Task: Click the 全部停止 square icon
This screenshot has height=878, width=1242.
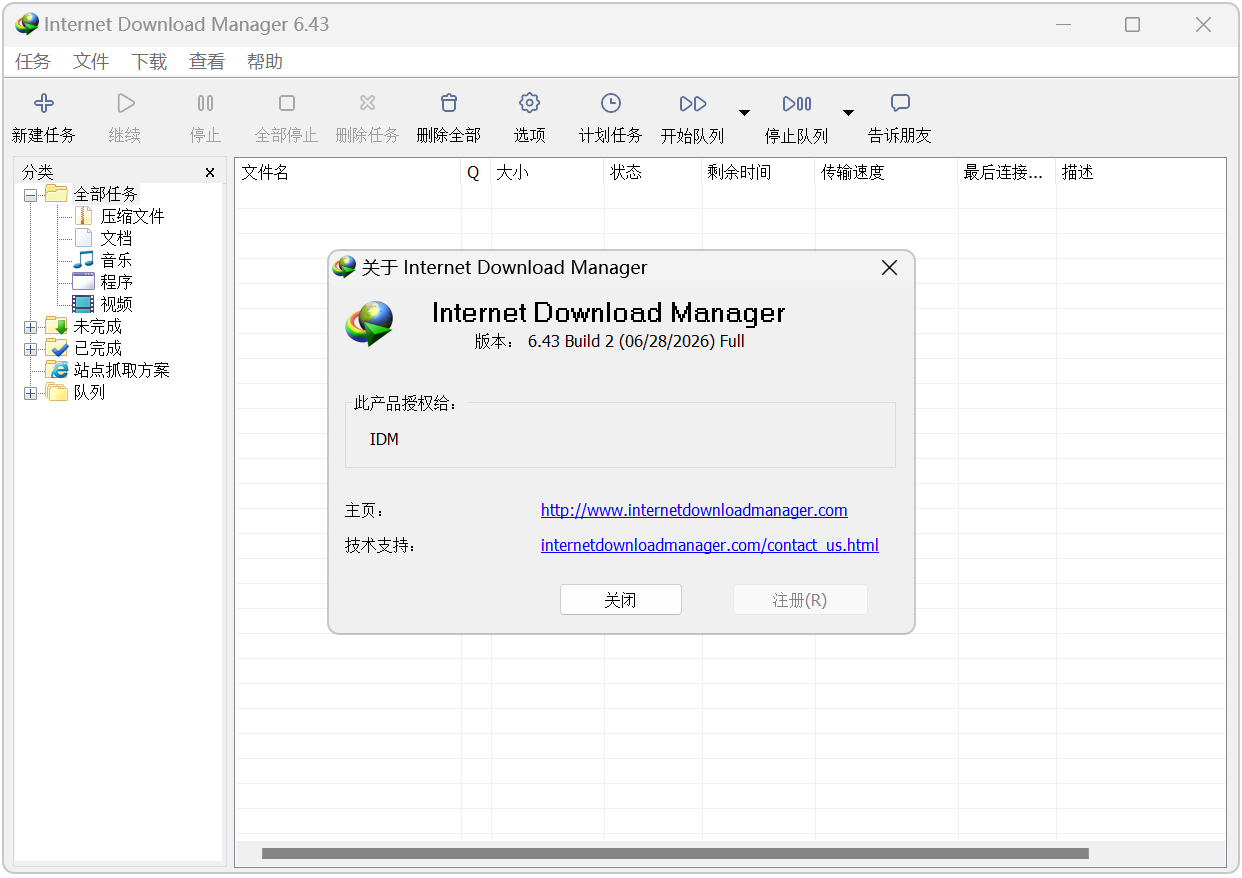Action: pyautogui.click(x=287, y=103)
